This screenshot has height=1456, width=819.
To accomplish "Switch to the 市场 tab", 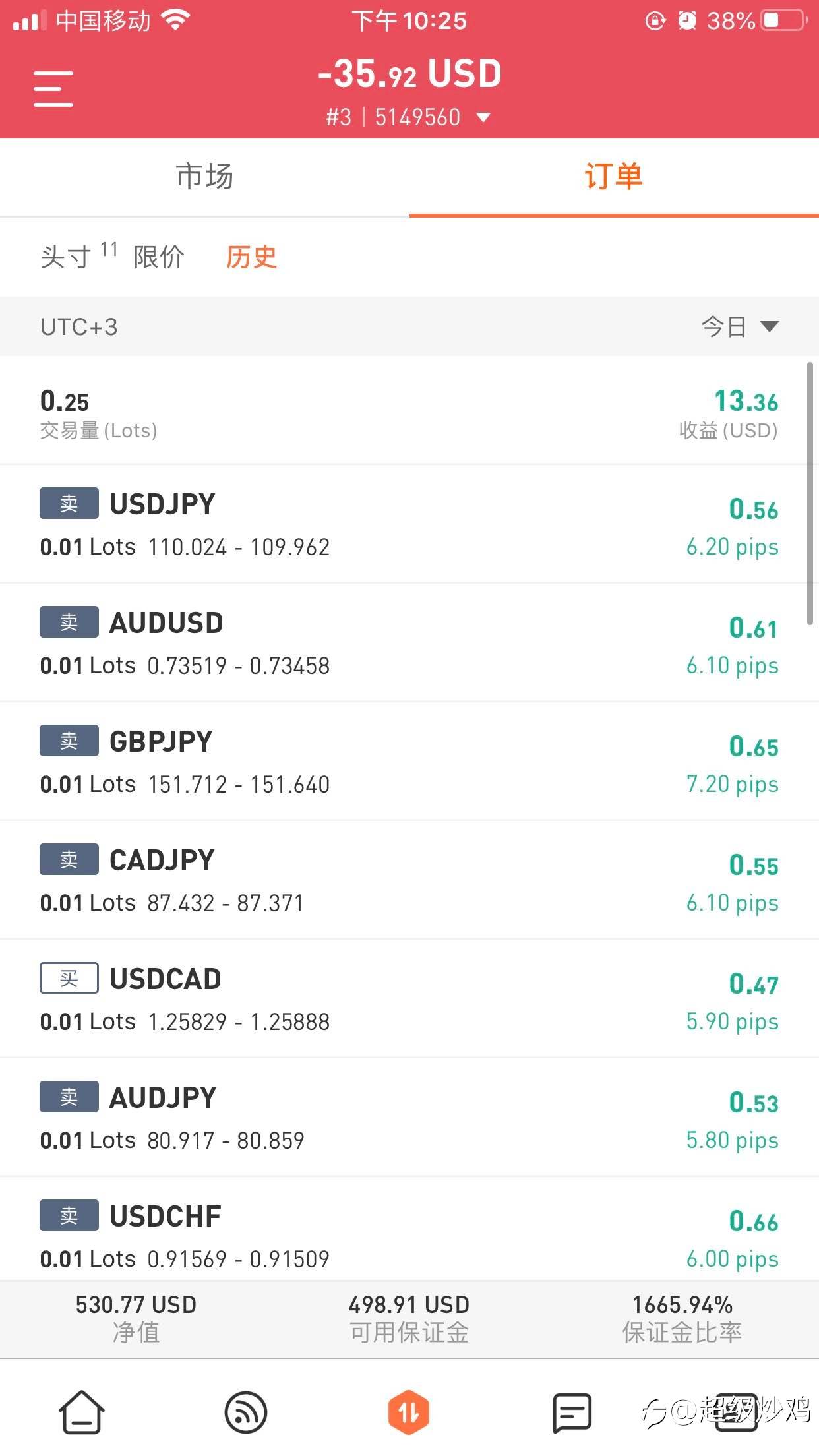I will tap(204, 177).
